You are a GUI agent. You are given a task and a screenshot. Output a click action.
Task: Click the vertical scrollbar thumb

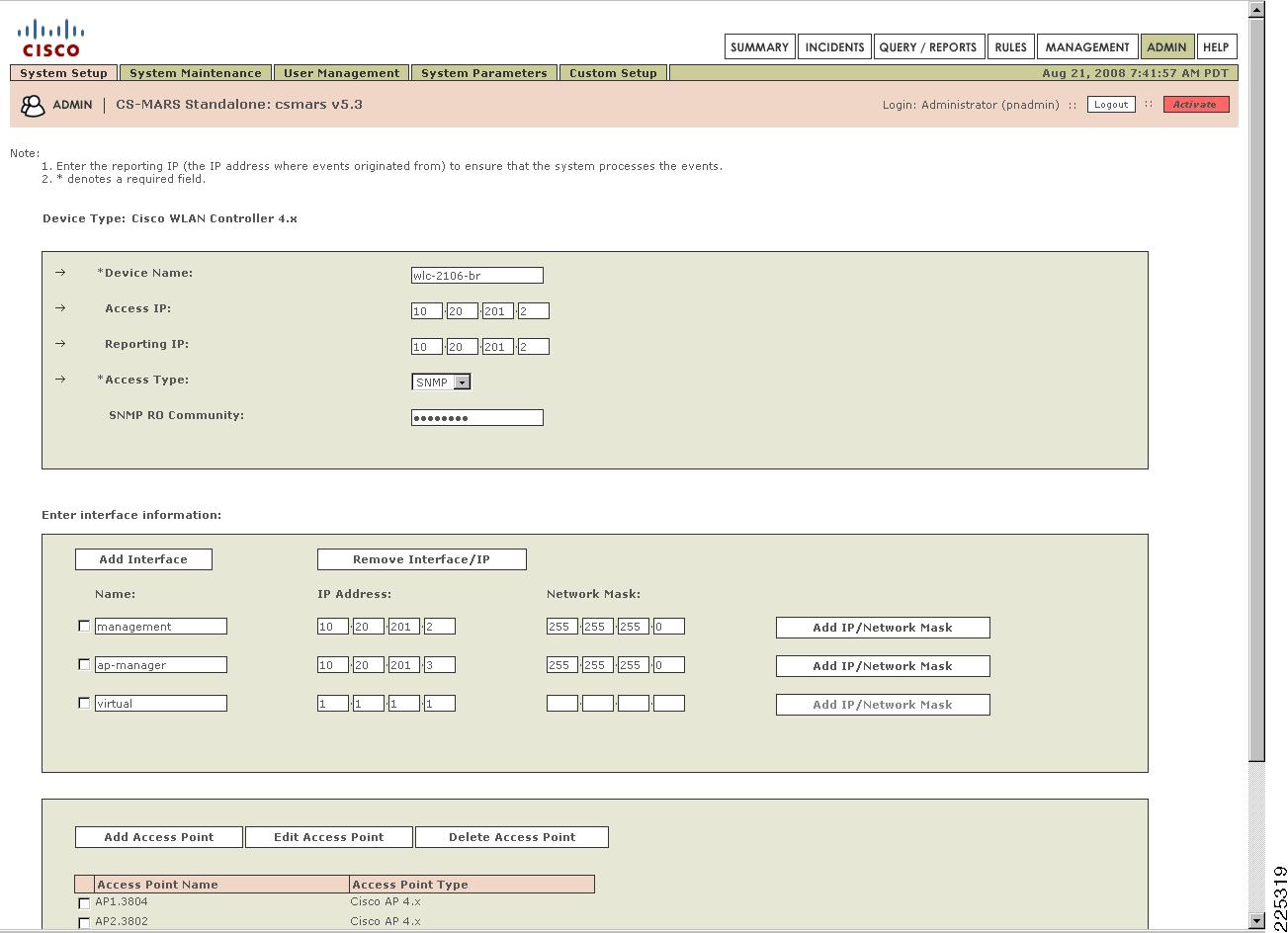click(x=1256, y=390)
